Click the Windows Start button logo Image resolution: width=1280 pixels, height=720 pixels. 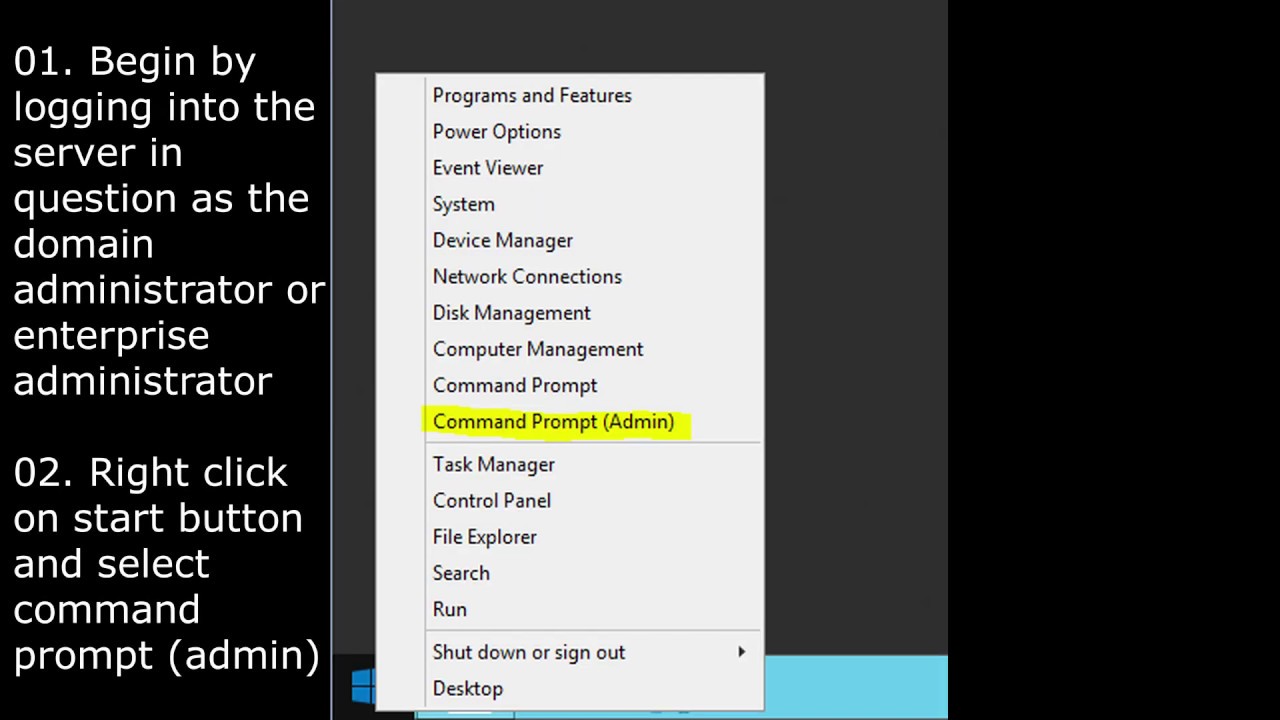364,686
